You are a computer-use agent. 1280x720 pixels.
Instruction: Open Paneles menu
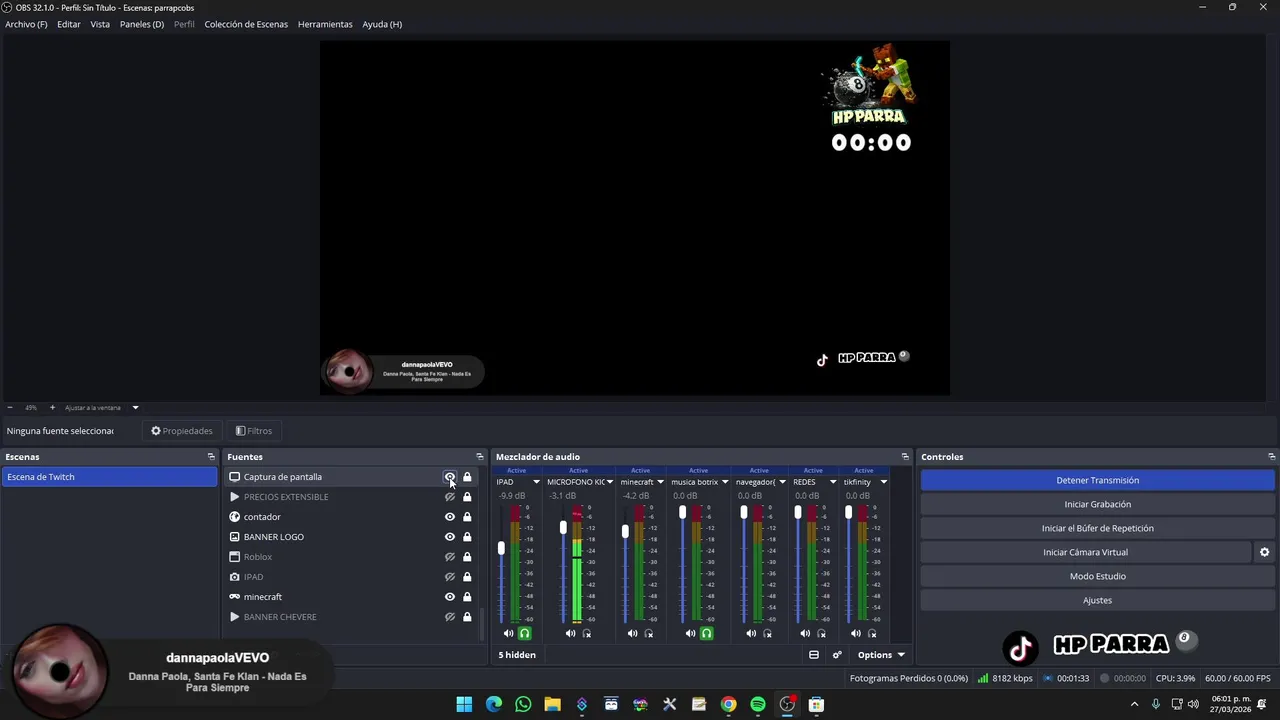[142, 24]
